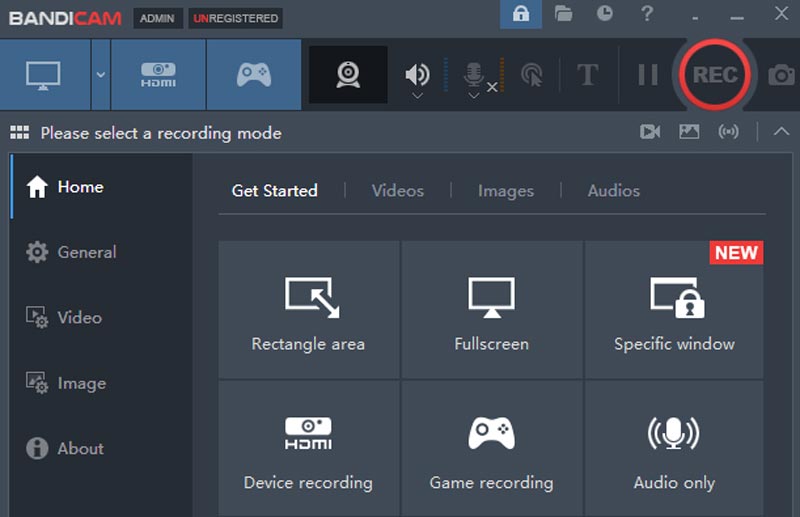Click the NEW badge on Specific window
800x517 pixels.
pos(736,253)
